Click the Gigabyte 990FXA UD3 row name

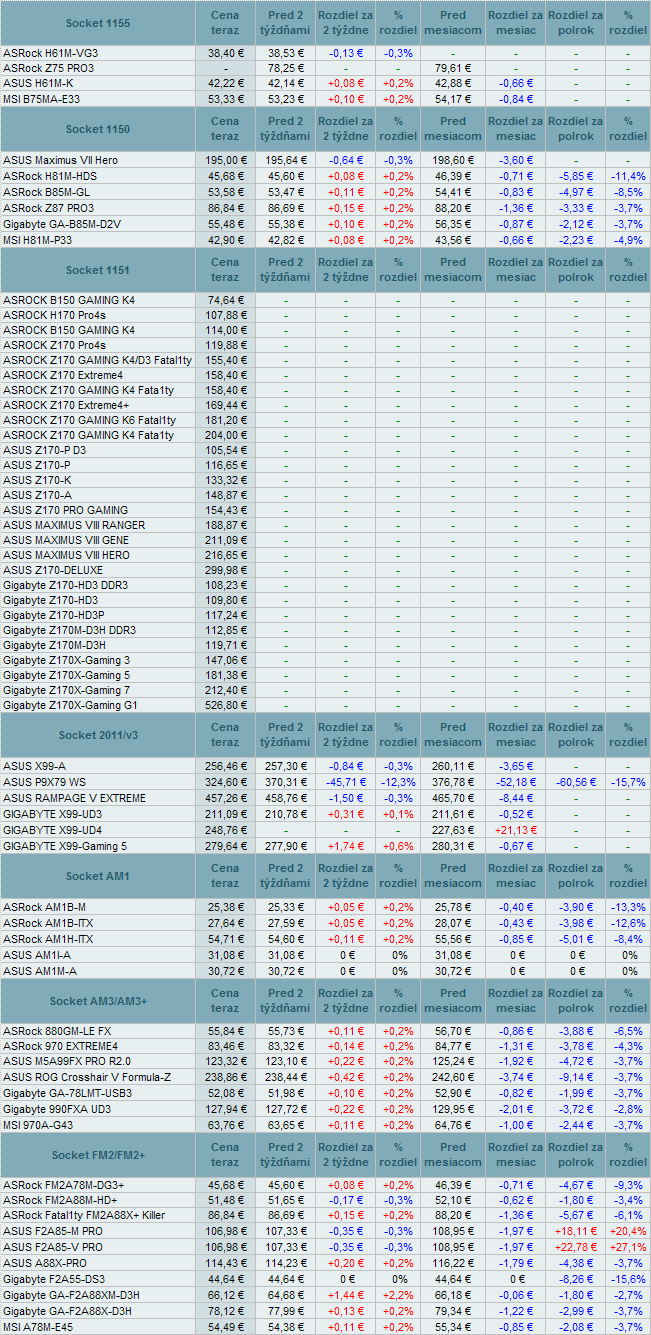[57, 1109]
